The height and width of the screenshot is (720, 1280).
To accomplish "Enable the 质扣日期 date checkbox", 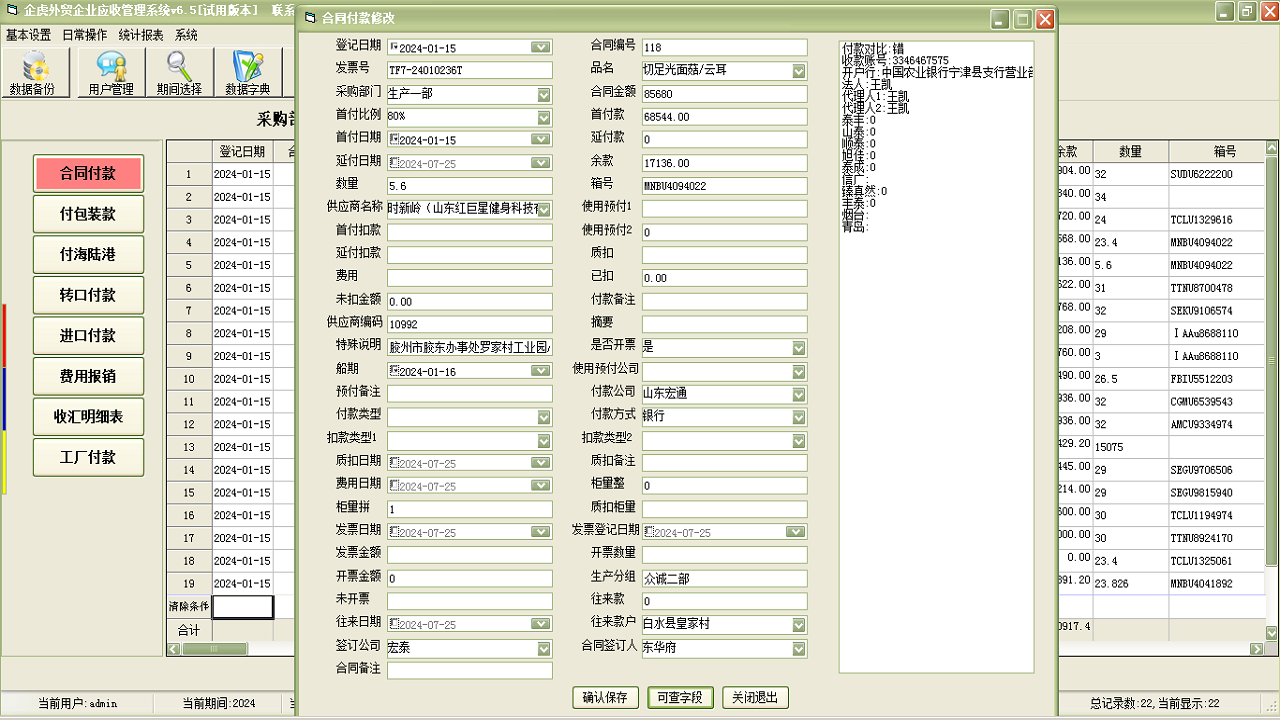I will [393, 463].
